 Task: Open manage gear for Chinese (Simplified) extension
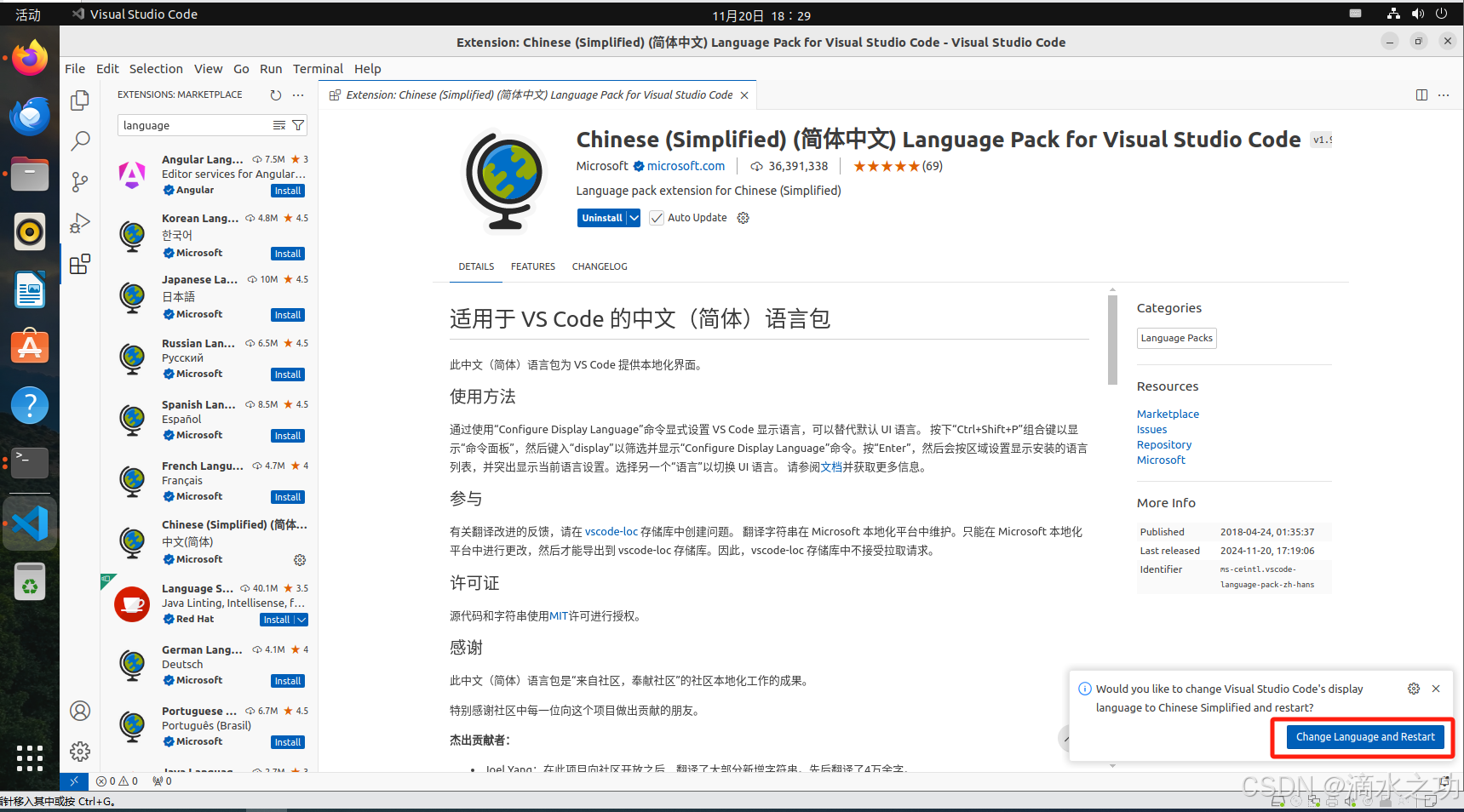pyautogui.click(x=300, y=560)
